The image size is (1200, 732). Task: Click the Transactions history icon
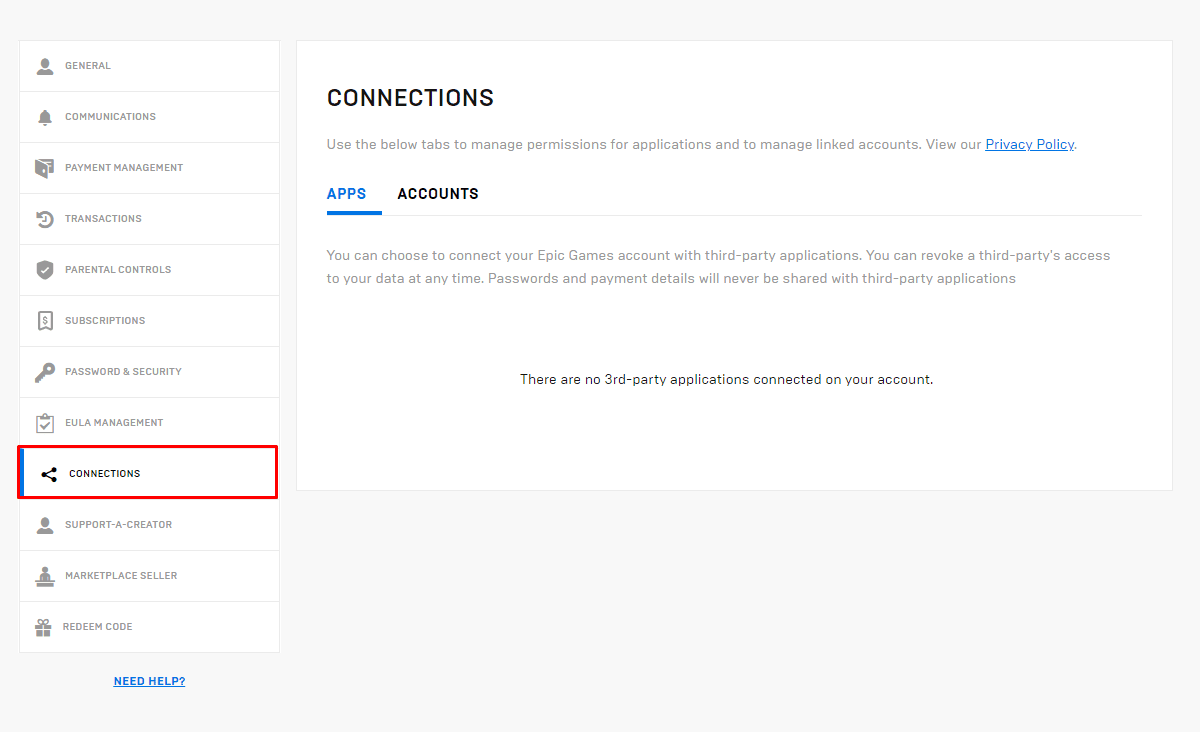(x=45, y=219)
